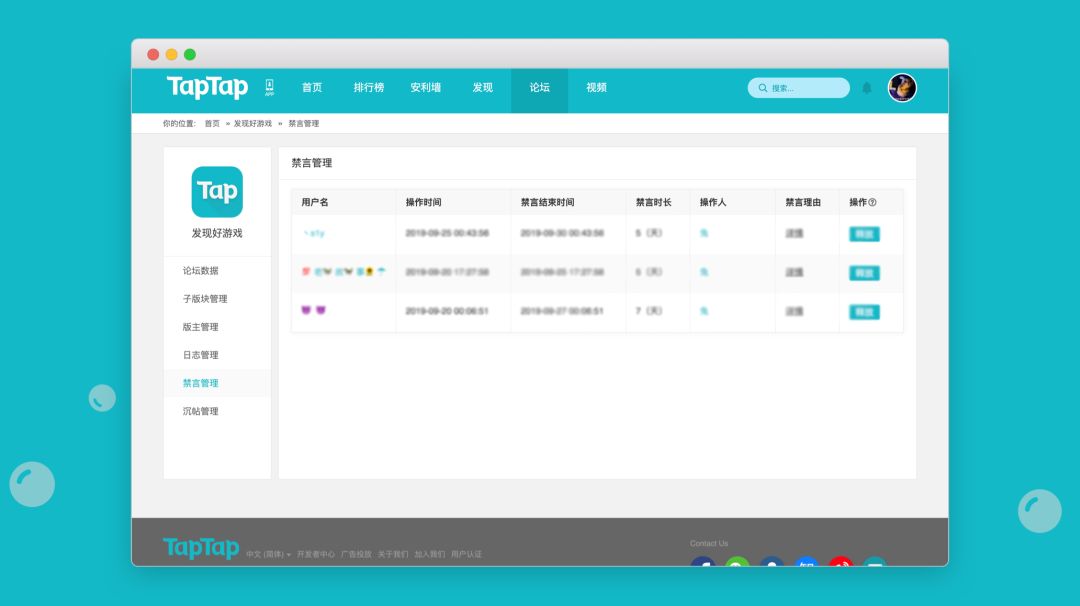Click the help icon next to 操作
Image resolution: width=1080 pixels, height=606 pixels.
click(x=872, y=202)
